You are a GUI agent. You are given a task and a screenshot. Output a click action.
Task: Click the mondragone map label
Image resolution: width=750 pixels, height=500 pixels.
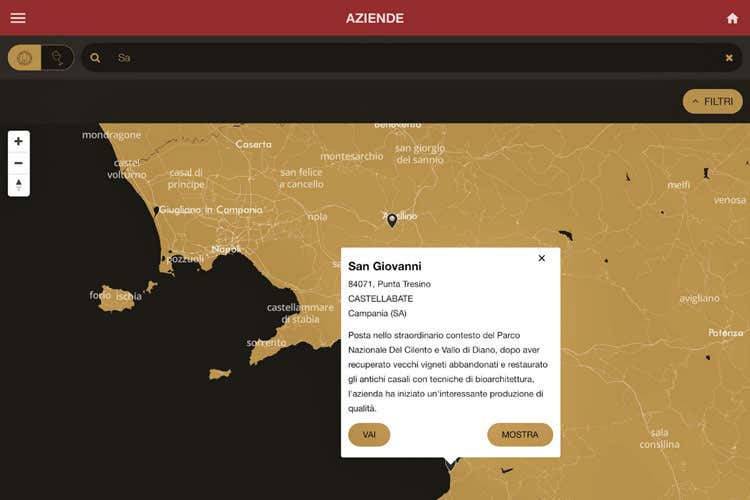(x=111, y=135)
